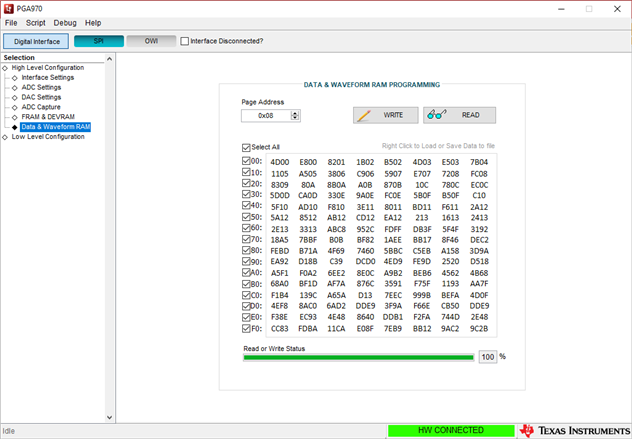Click the HW CONNECTED status indicator
The height and width of the screenshot is (439, 632).
click(x=451, y=430)
